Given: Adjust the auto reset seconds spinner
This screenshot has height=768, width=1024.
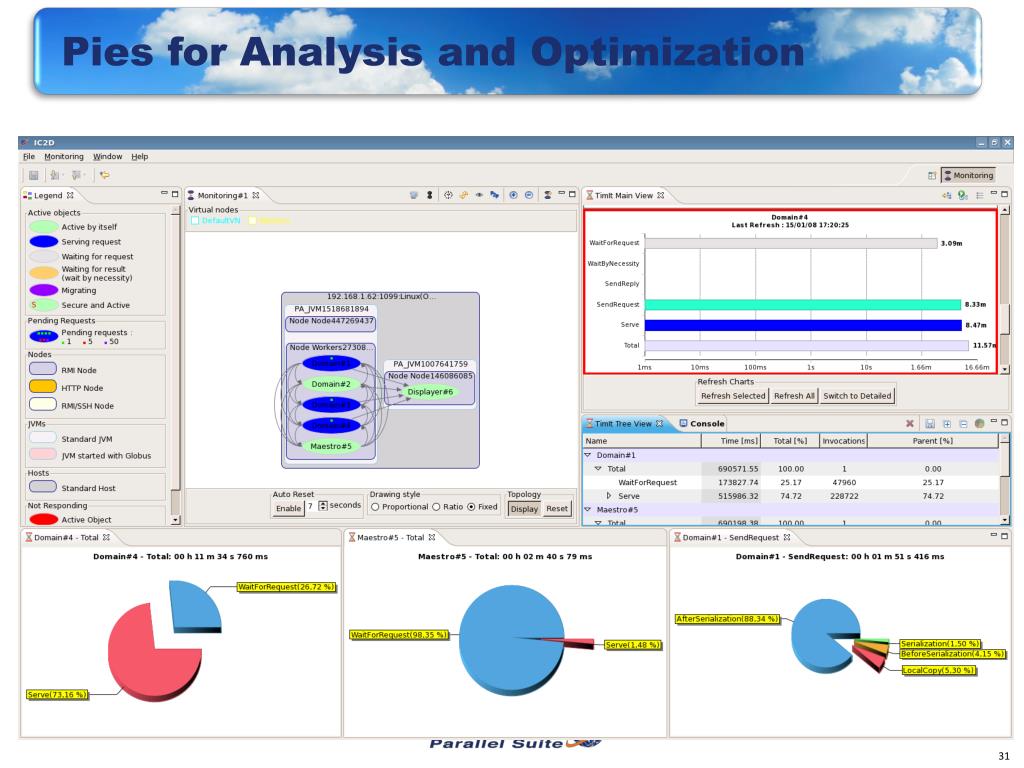Looking at the screenshot, I should (323, 505).
